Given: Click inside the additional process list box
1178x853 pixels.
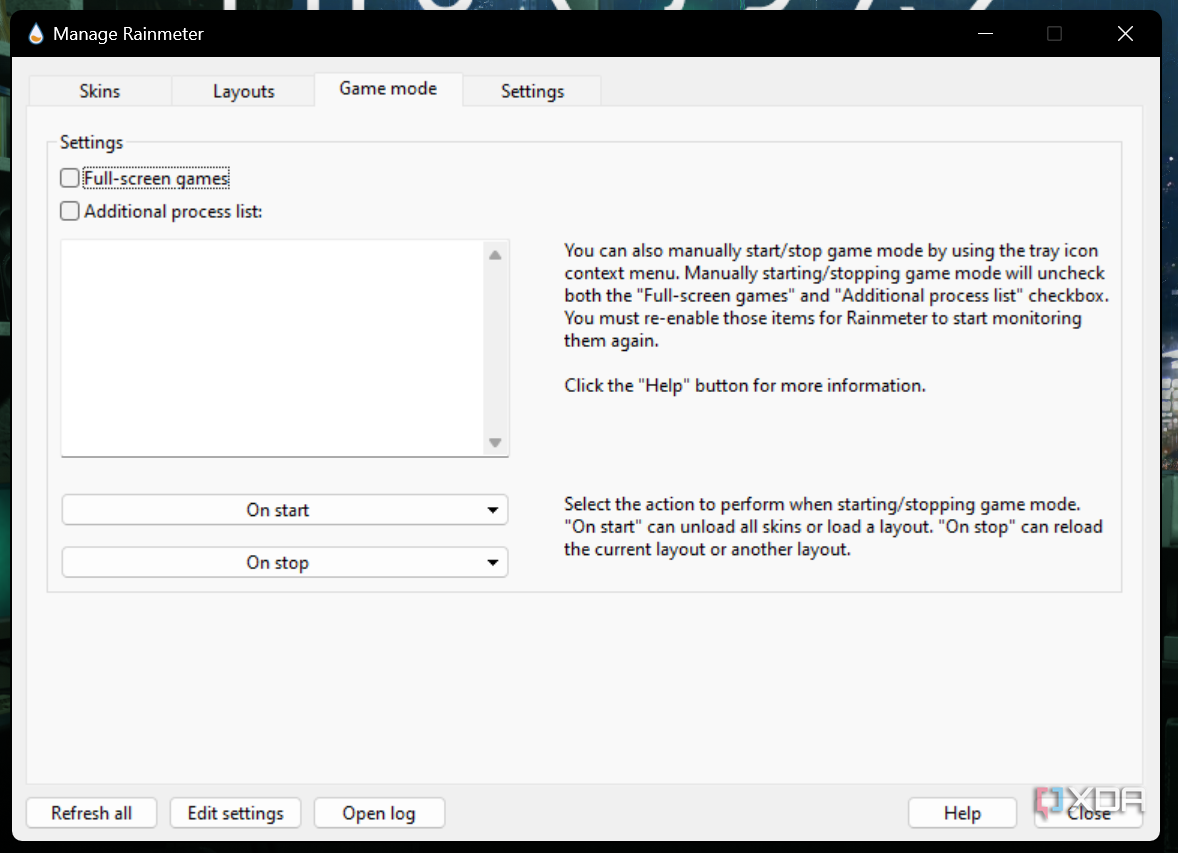Looking at the screenshot, I should (x=271, y=348).
